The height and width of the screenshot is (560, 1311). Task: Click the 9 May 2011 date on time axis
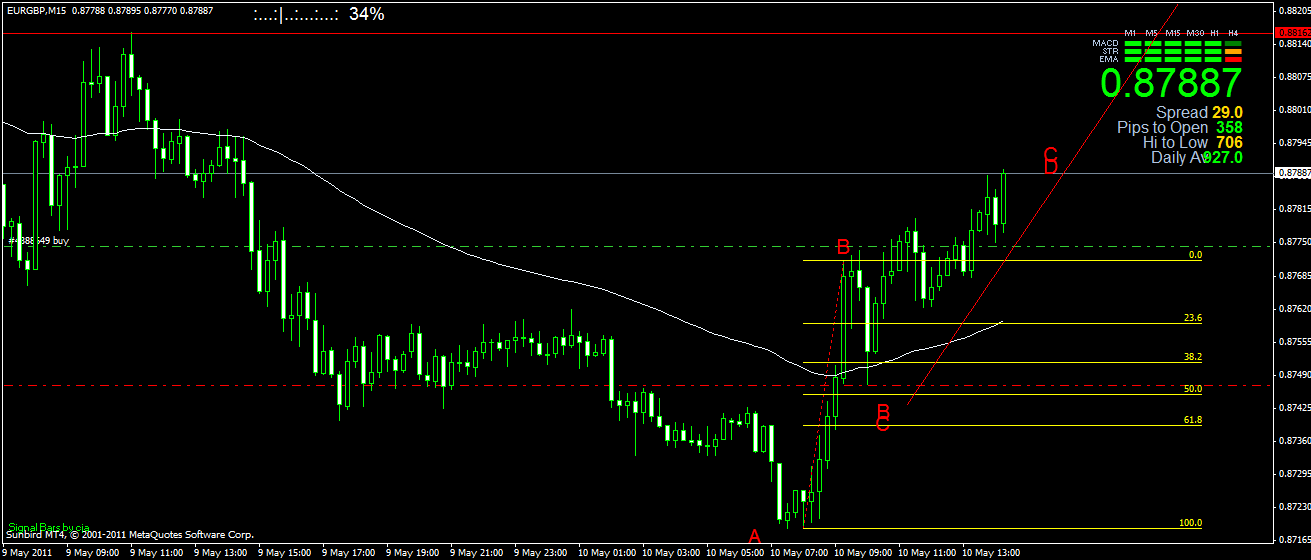pyautogui.click(x=27, y=552)
